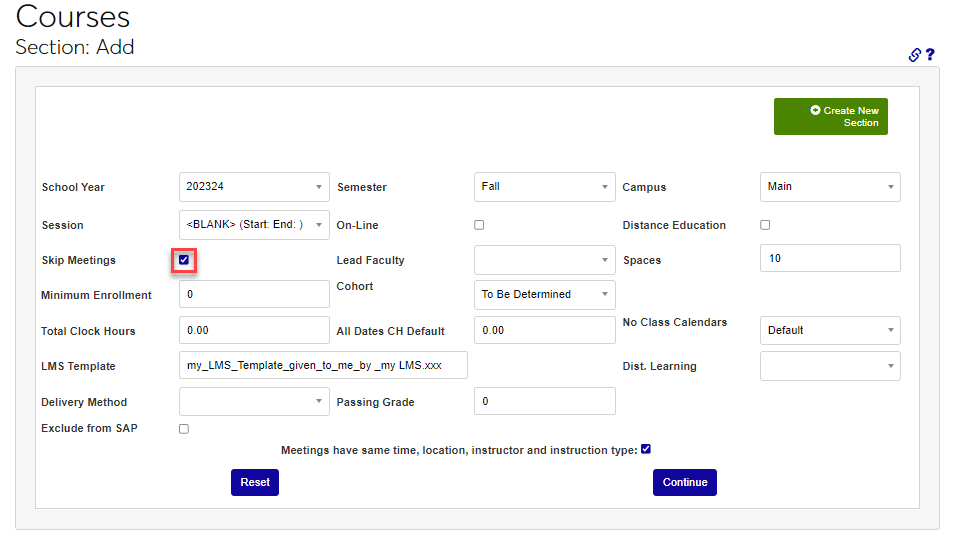Expand the Semester dropdown showing Fall
Viewport: 955px width, 546px height.
tap(544, 187)
